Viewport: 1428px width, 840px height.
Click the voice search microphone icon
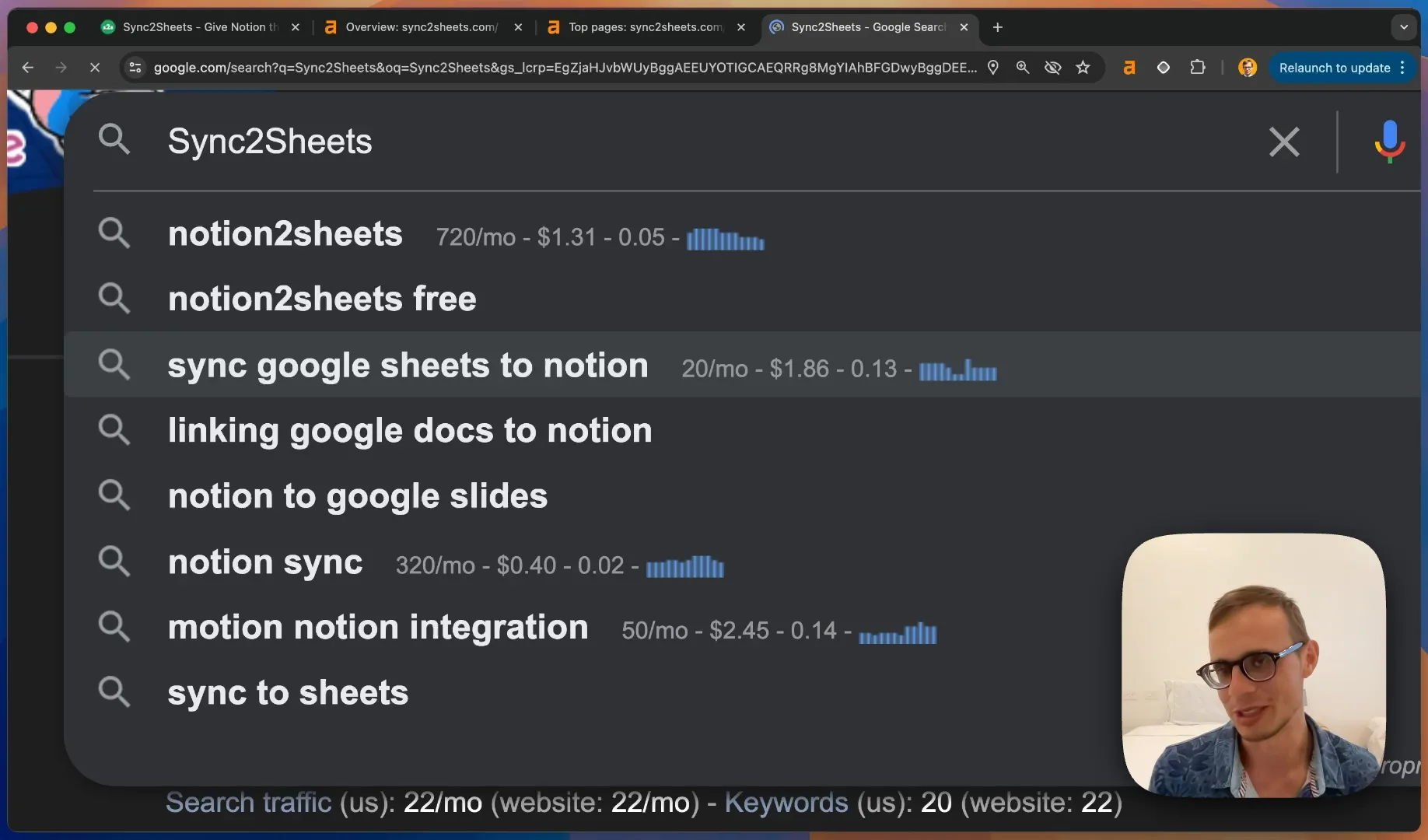1389,141
